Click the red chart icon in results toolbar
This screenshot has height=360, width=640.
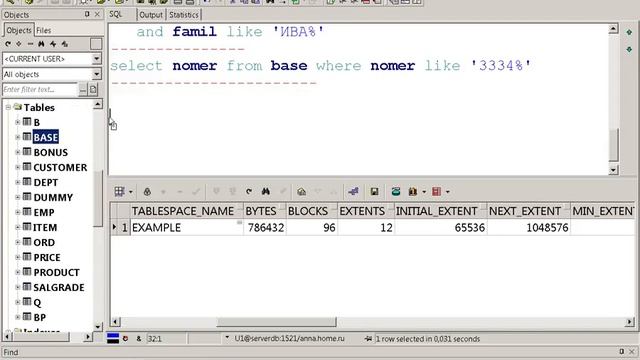click(x=436, y=191)
